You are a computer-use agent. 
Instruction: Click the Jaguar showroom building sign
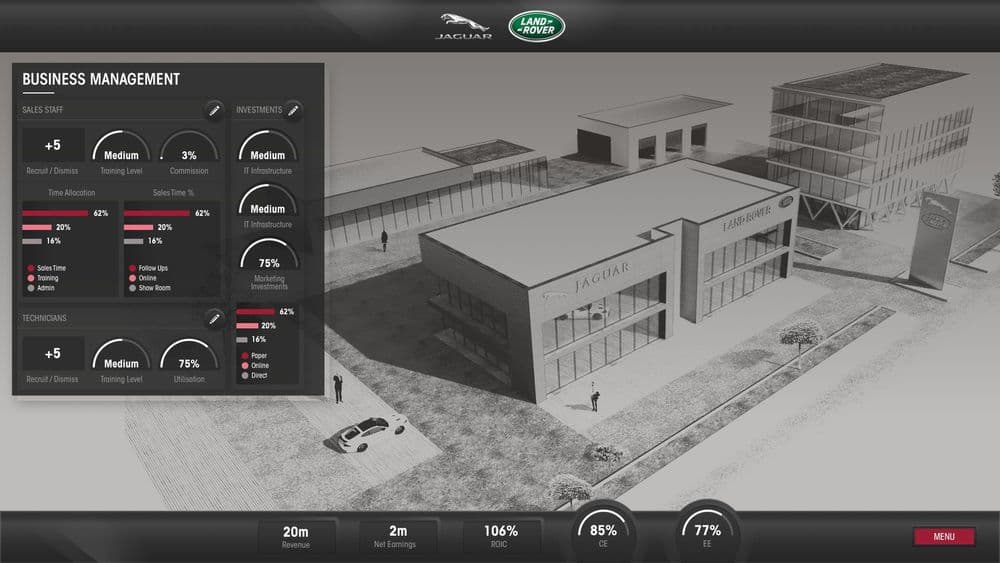click(x=602, y=277)
